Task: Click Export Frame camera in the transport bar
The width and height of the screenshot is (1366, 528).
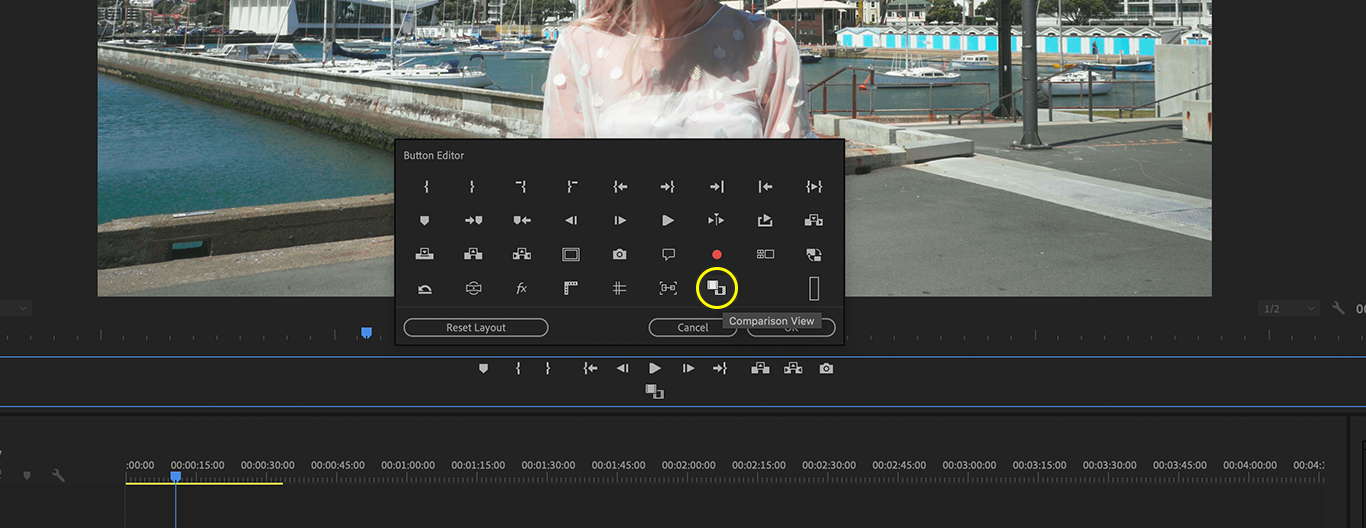Action: click(826, 369)
